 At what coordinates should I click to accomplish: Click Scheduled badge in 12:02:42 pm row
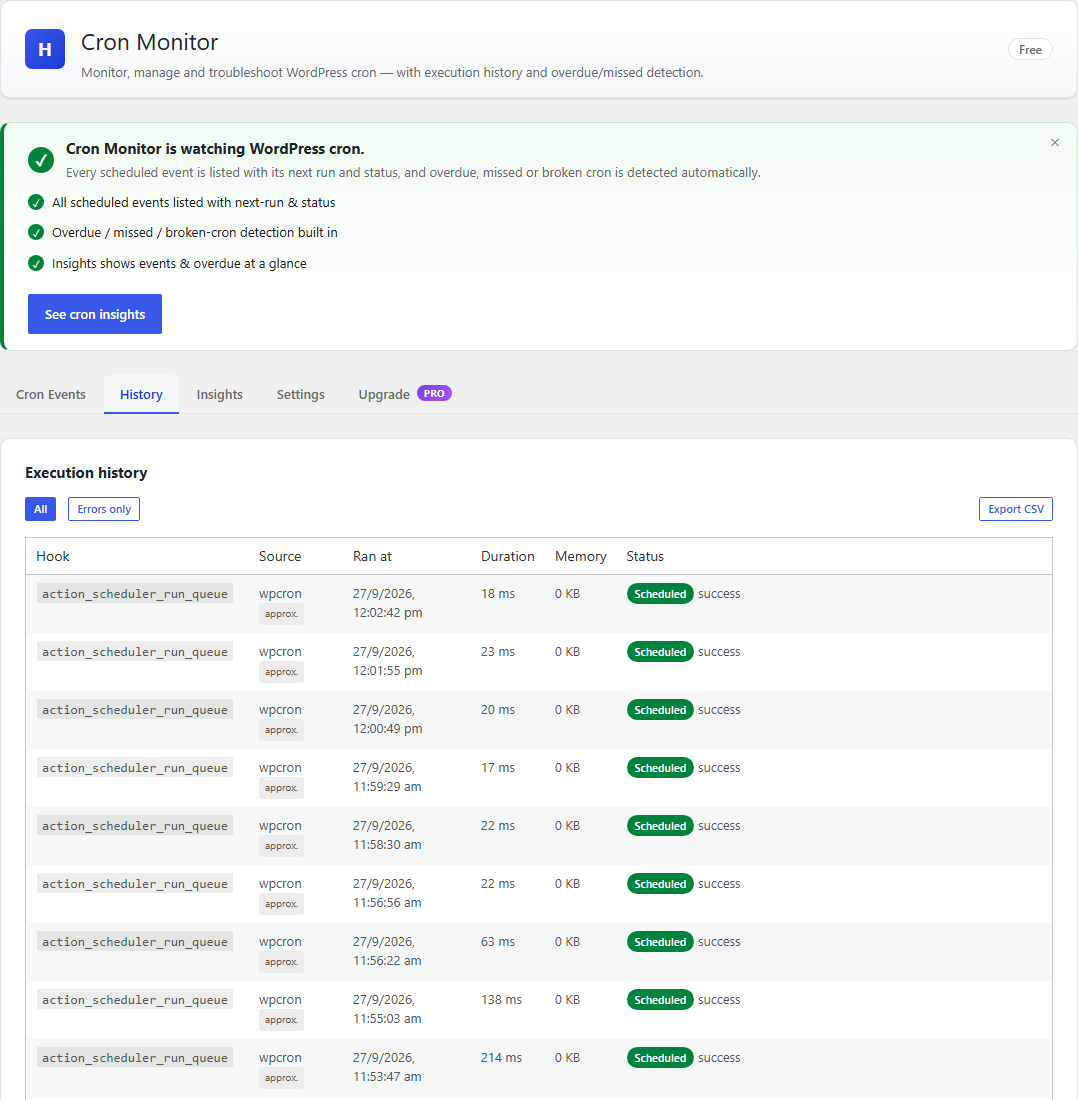[x=660, y=594]
